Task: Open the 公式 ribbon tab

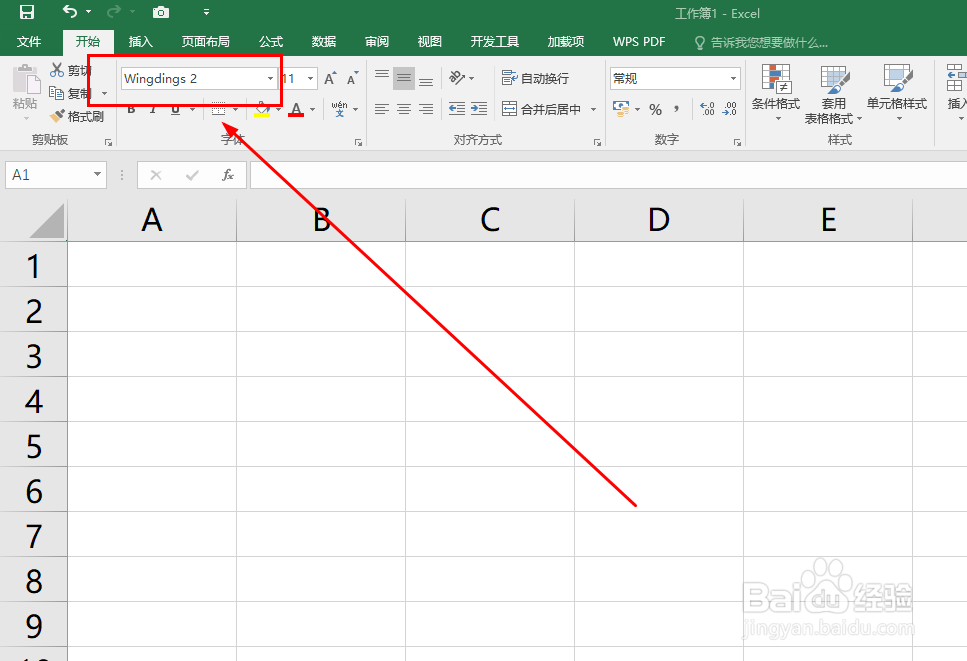Action: point(271,41)
